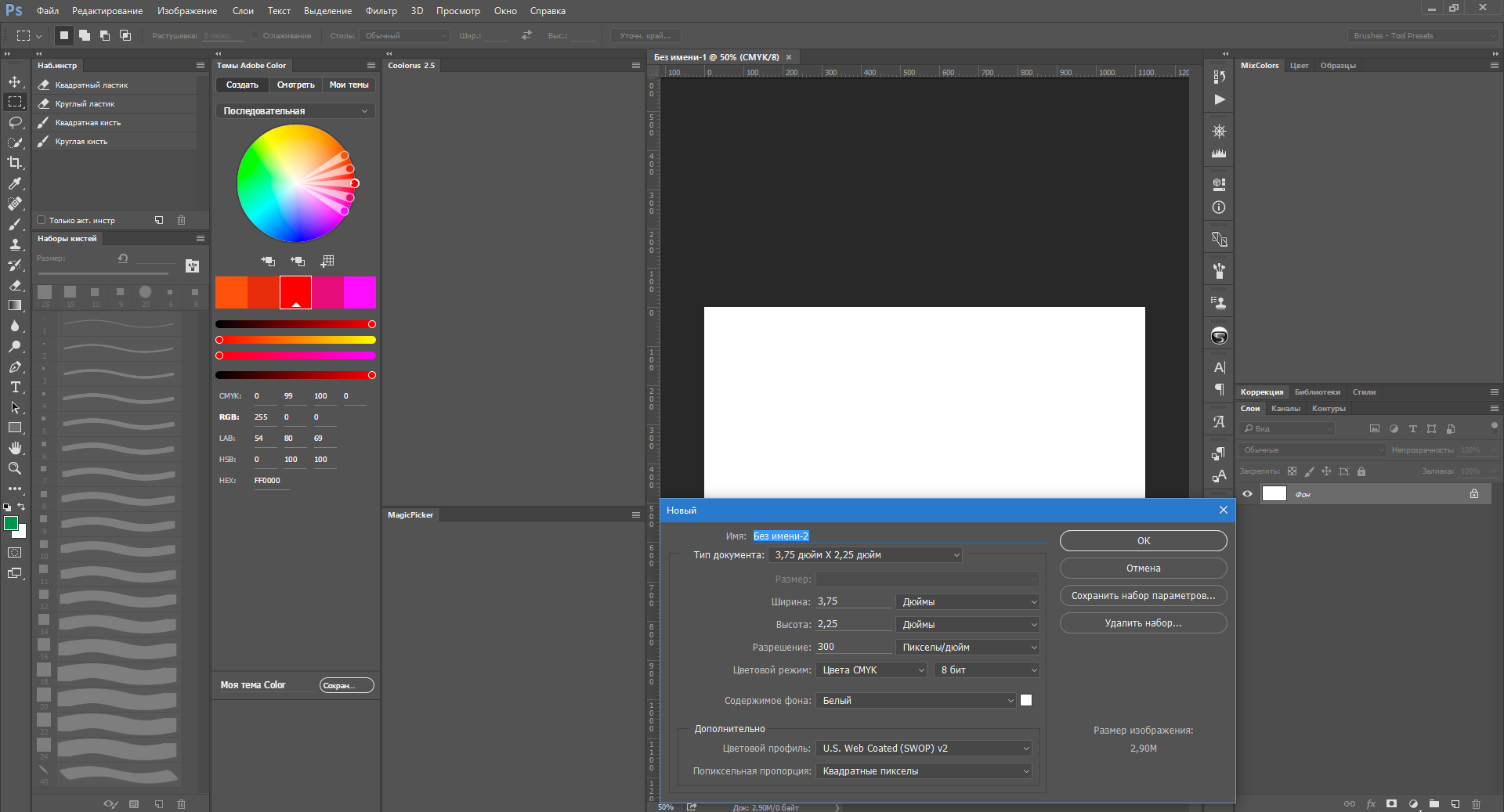This screenshot has height=812, width=1504.
Task: Click the Имя document name field
Action: click(898, 536)
